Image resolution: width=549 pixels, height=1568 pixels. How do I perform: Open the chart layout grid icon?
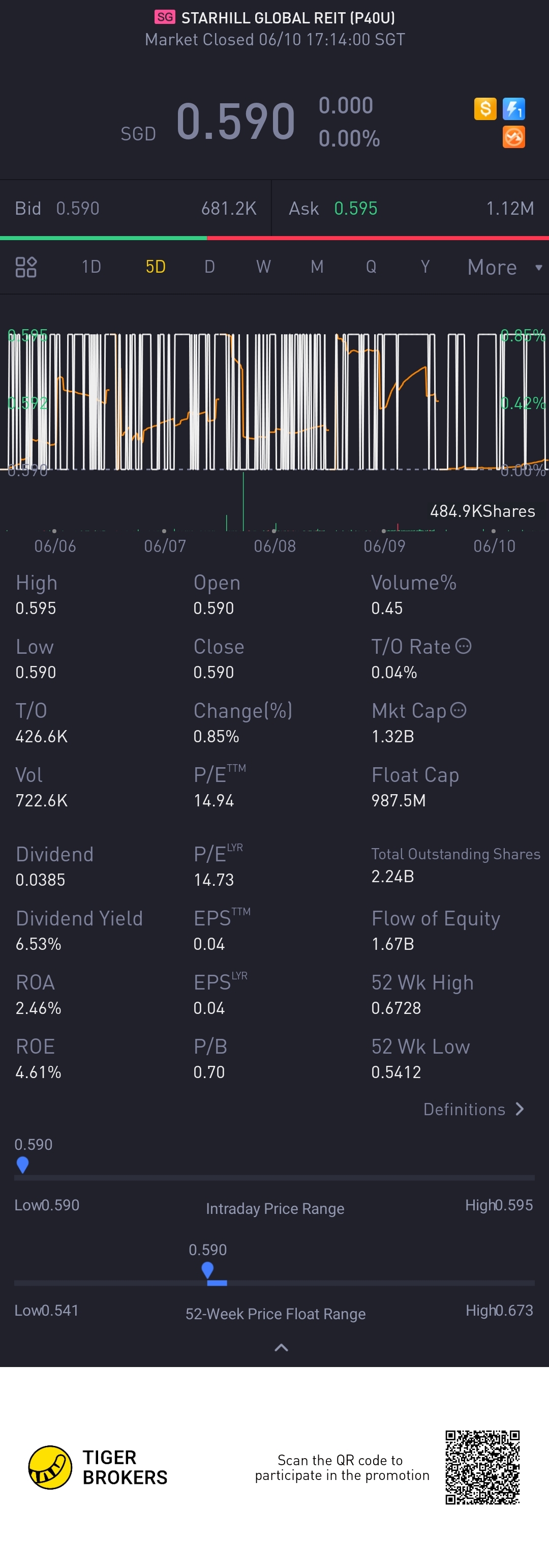(x=26, y=267)
